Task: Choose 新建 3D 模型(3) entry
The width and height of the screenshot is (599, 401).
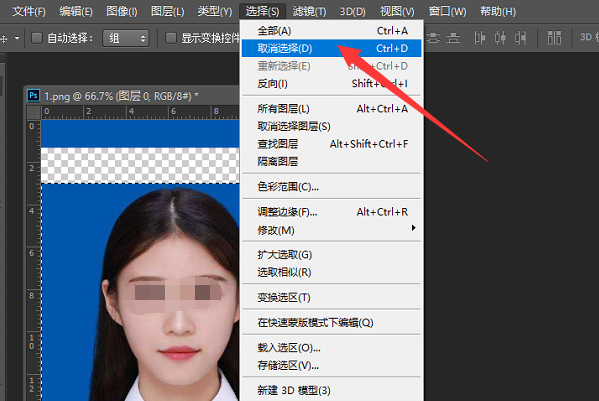Action: (x=332, y=390)
